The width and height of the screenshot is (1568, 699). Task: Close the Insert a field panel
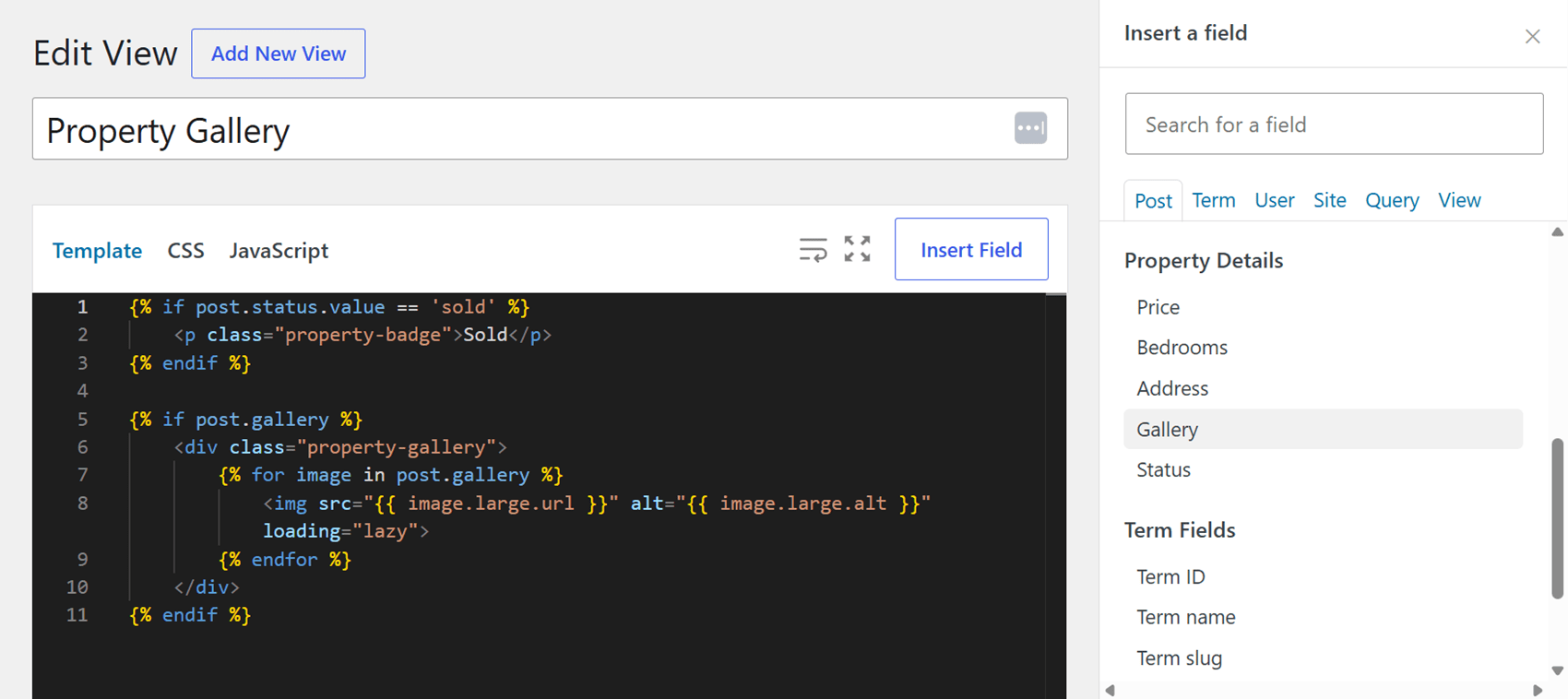1532,36
